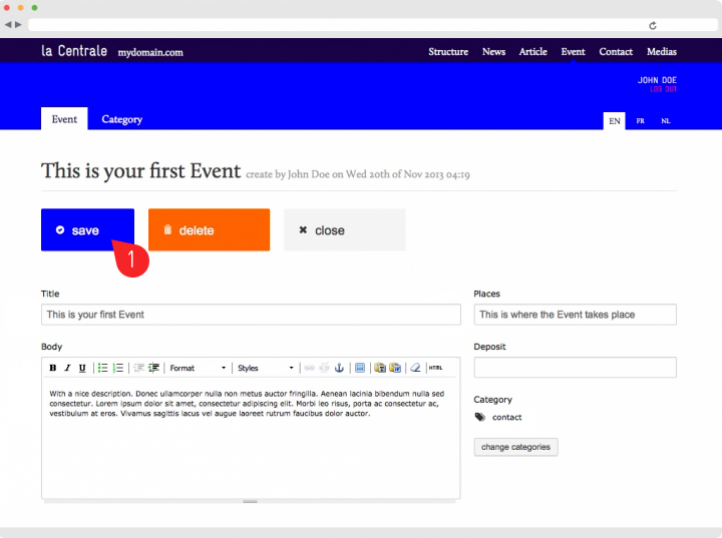This screenshot has height=538, width=722.
Task: Open the Medias menu
Action: click(x=662, y=52)
